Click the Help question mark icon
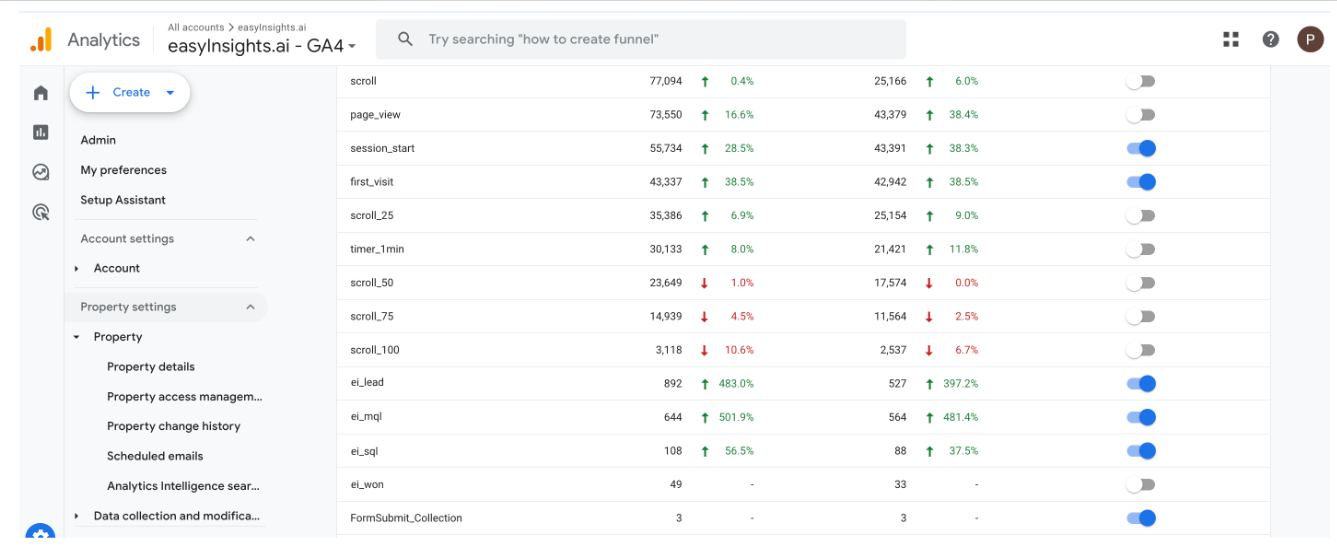 coord(1270,39)
